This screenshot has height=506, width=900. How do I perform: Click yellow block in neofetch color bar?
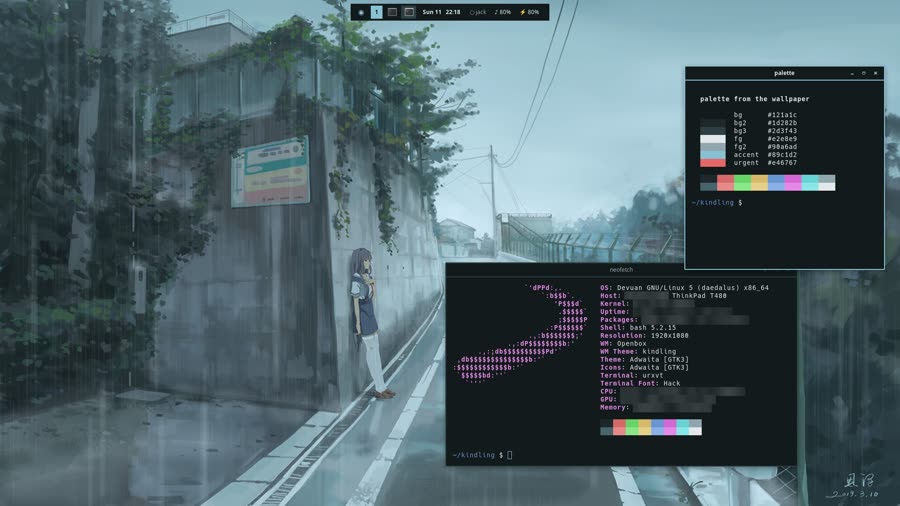tap(645, 427)
